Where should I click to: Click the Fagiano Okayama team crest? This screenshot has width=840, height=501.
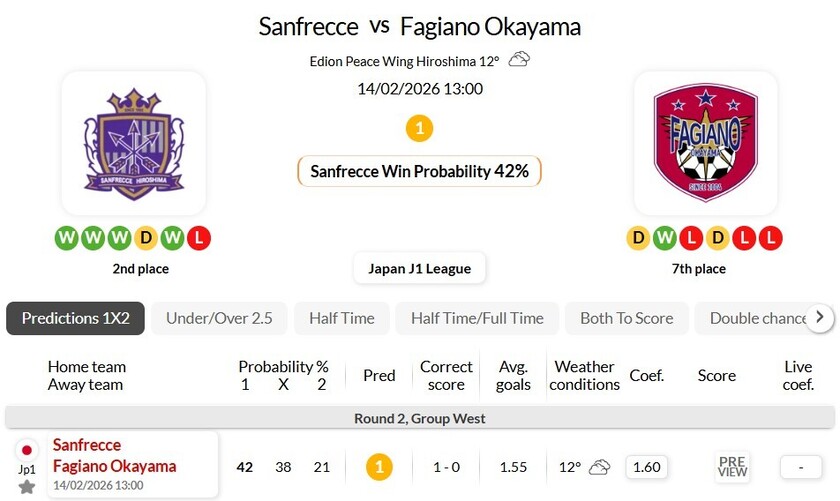coord(705,143)
